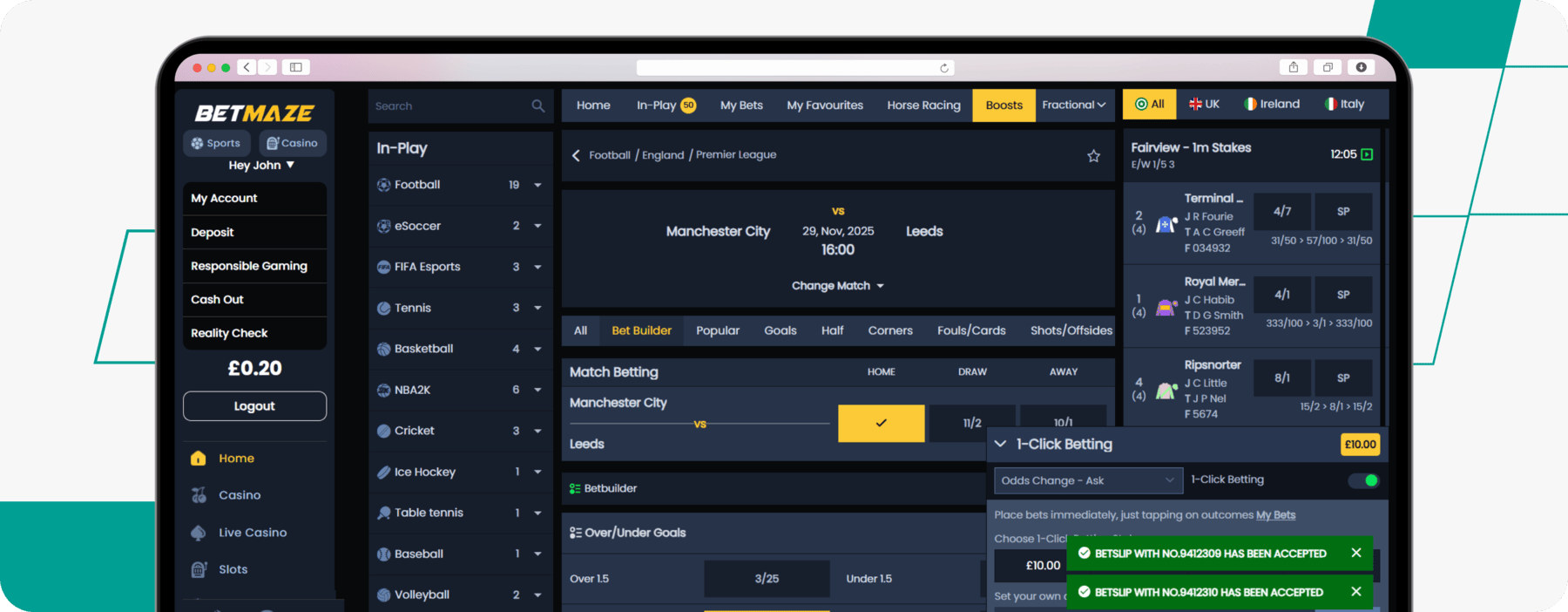This screenshot has height=612, width=1568.
Task: Filter races by UK flag
Action: 1204,104
